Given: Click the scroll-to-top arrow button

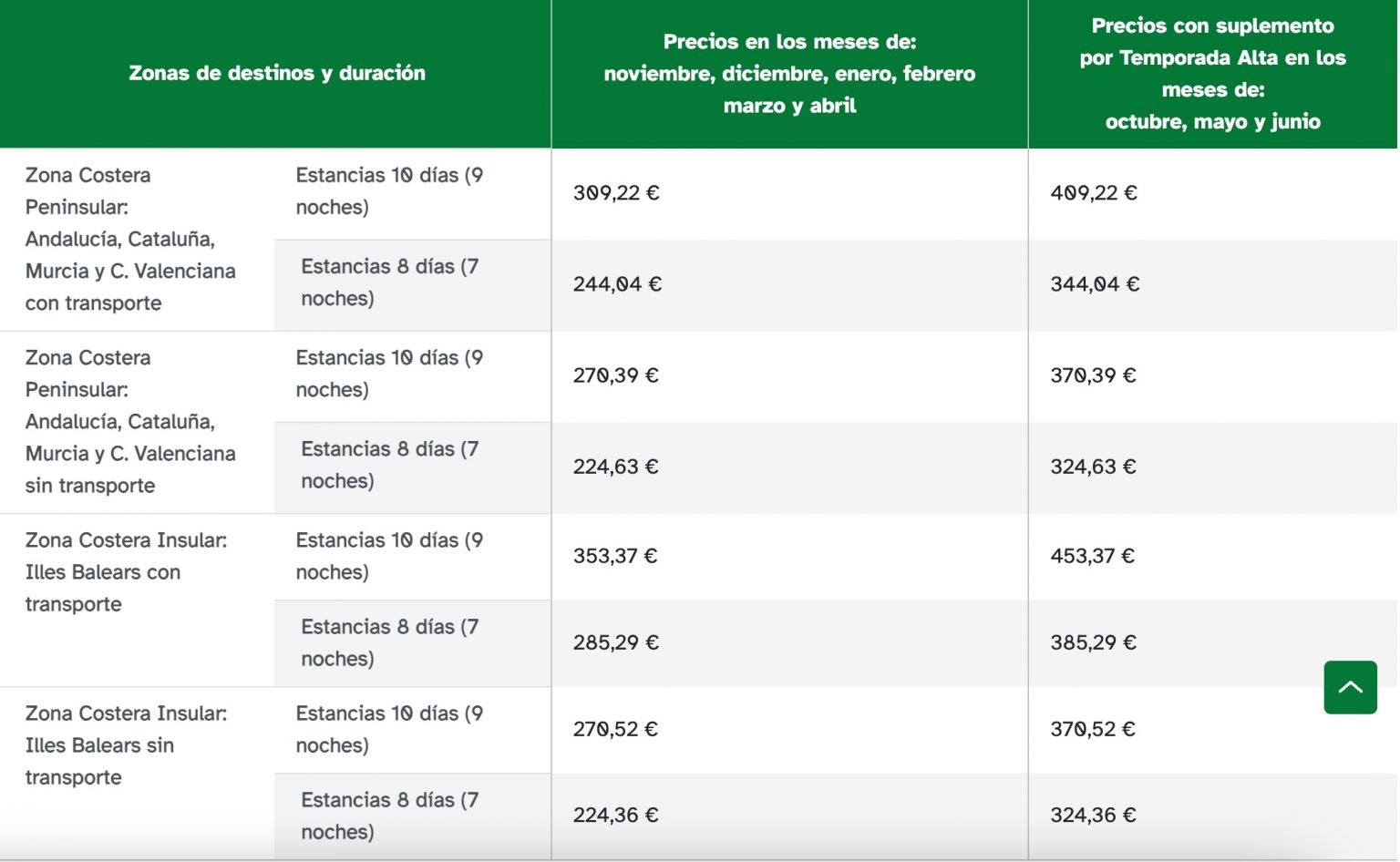Looking at the screenshot, I should (1350, 688).
